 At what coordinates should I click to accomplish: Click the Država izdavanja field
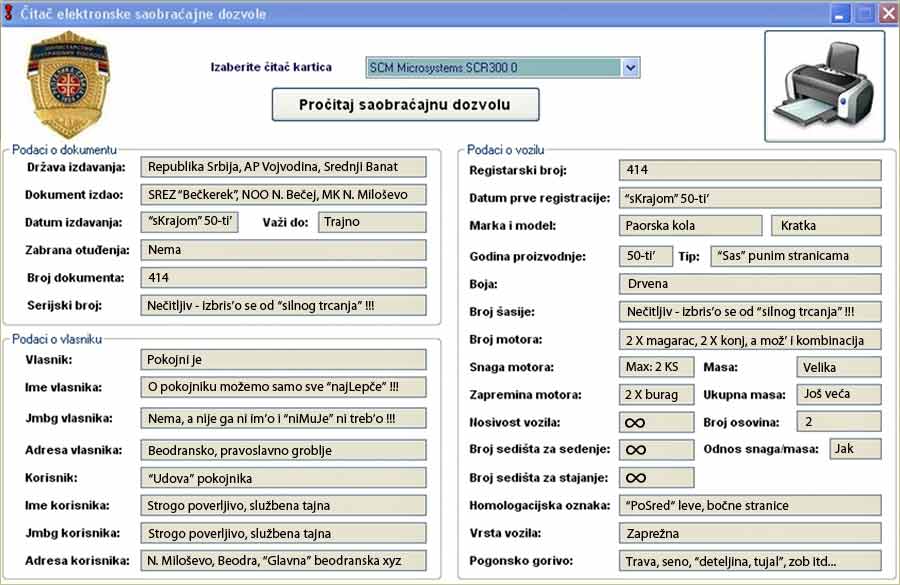tap(283, 167)
